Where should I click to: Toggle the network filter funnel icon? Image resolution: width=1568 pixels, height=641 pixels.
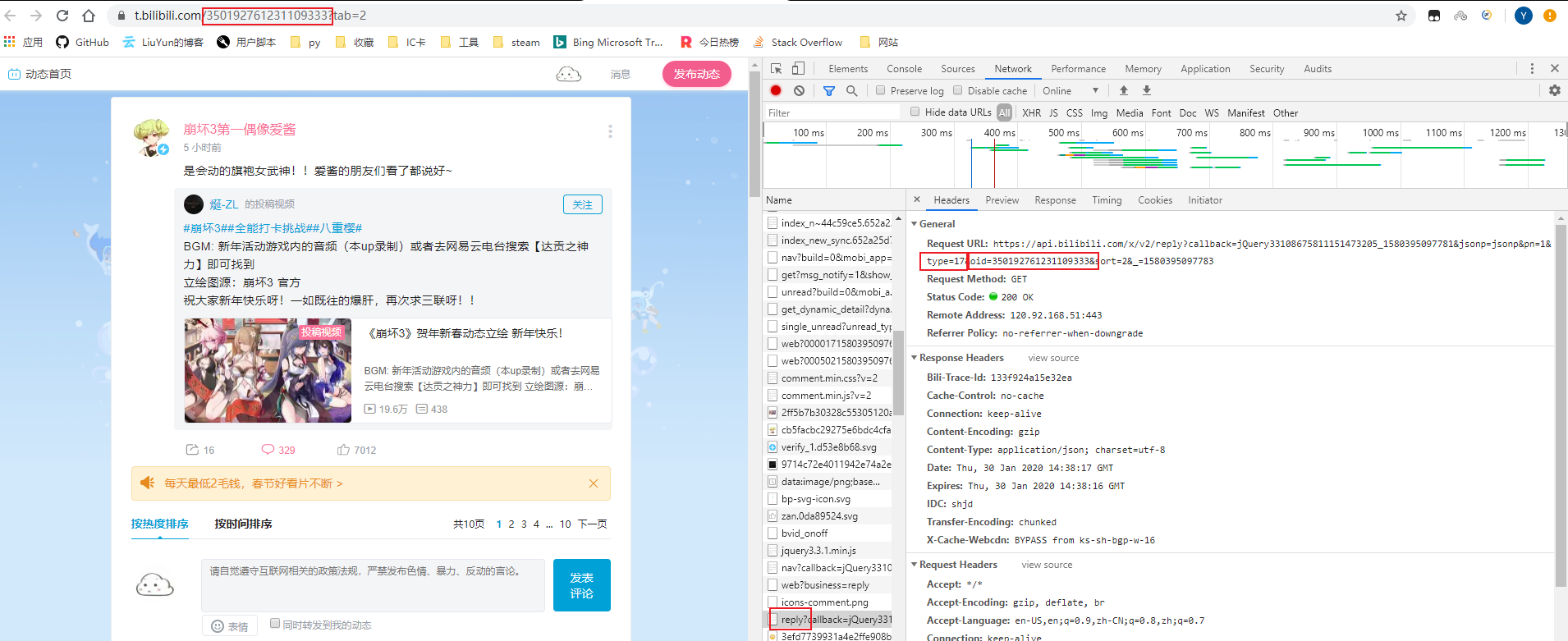point(829,90)
